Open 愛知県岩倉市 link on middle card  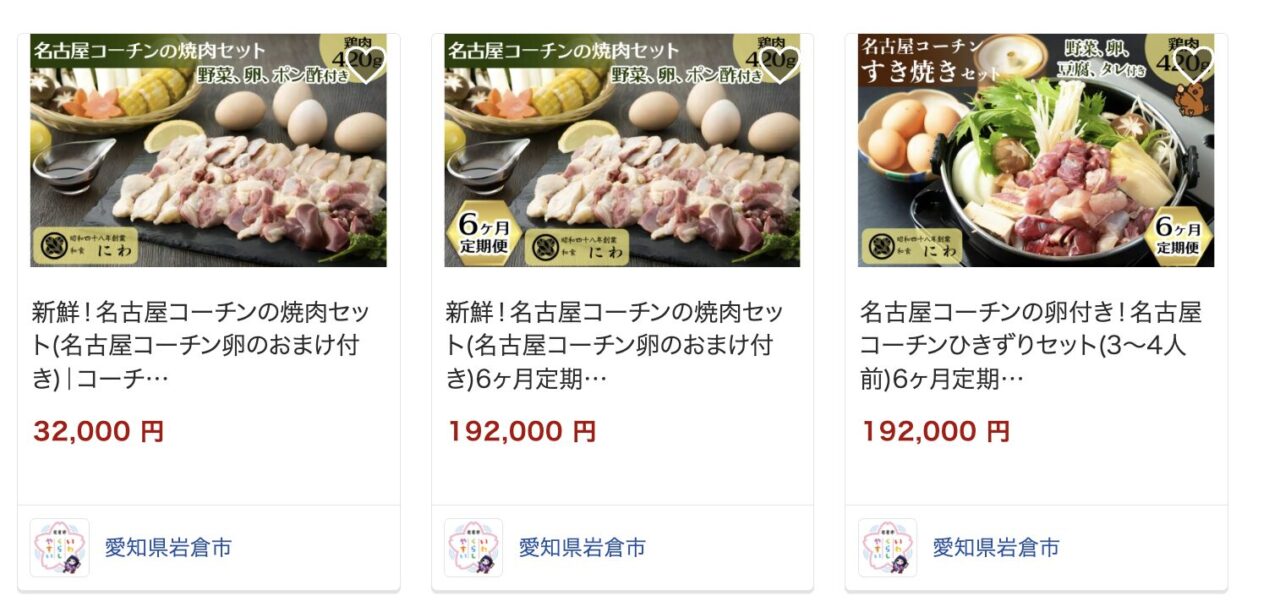pyautogui.click(x=582, y=548)
